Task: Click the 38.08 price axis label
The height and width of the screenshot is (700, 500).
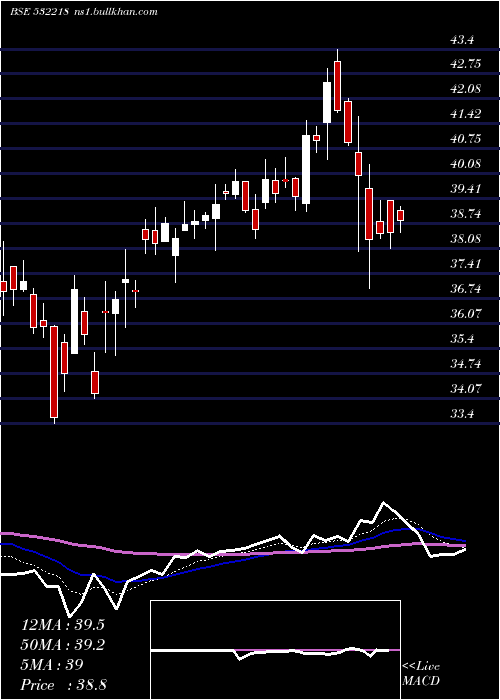Action: click(466, 239)
